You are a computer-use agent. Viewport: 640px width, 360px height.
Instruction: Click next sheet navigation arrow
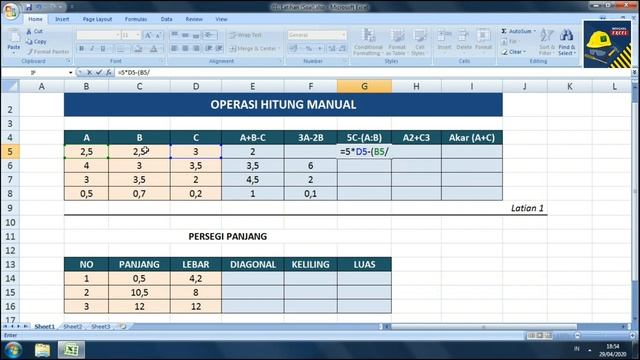tap(18, 327)
